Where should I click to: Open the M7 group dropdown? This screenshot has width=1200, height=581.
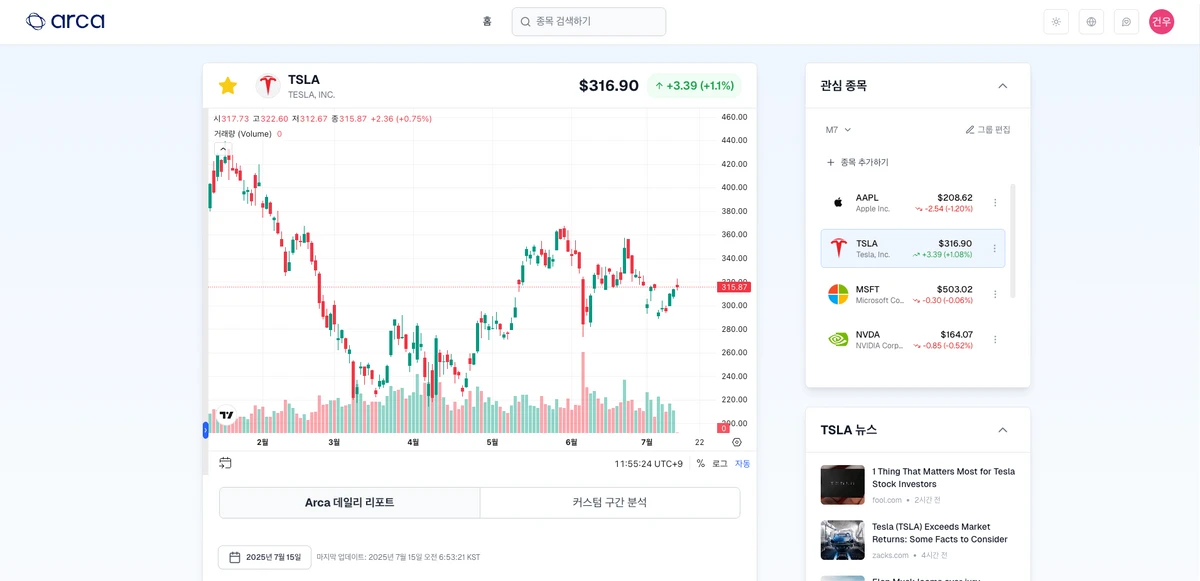[838, 130]
